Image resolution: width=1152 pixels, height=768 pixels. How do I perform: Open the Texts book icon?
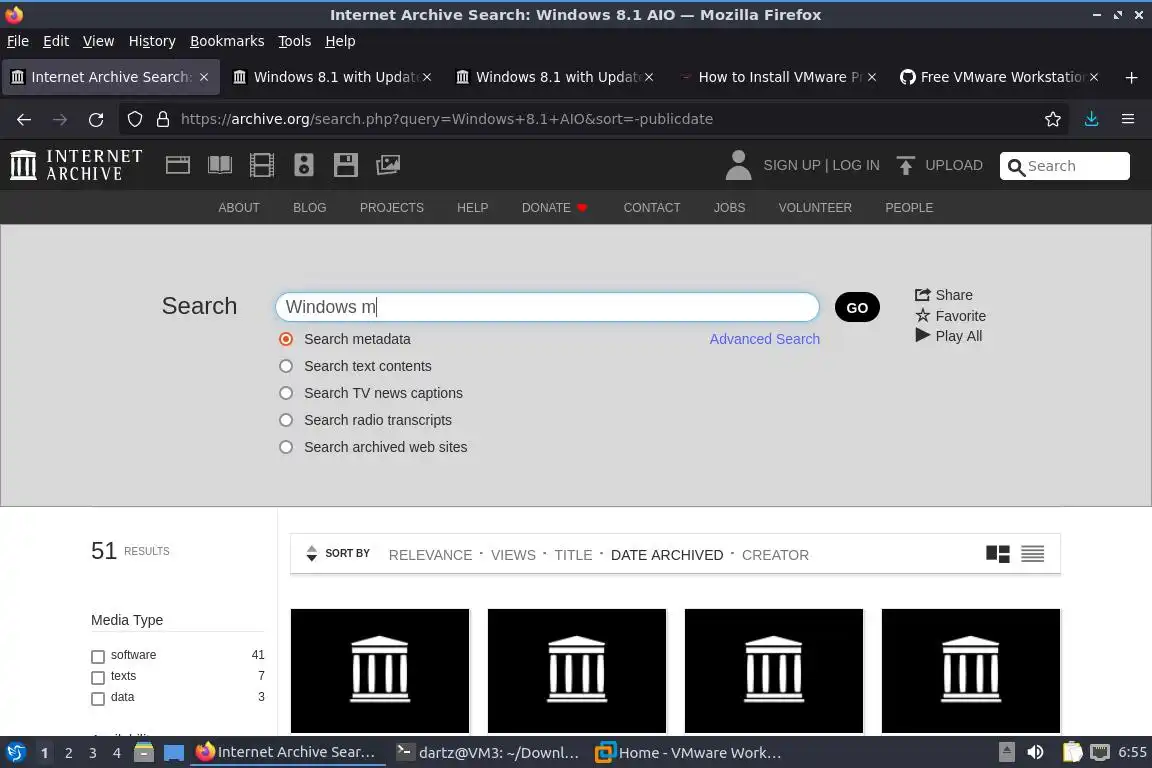[x=220, y=165]
